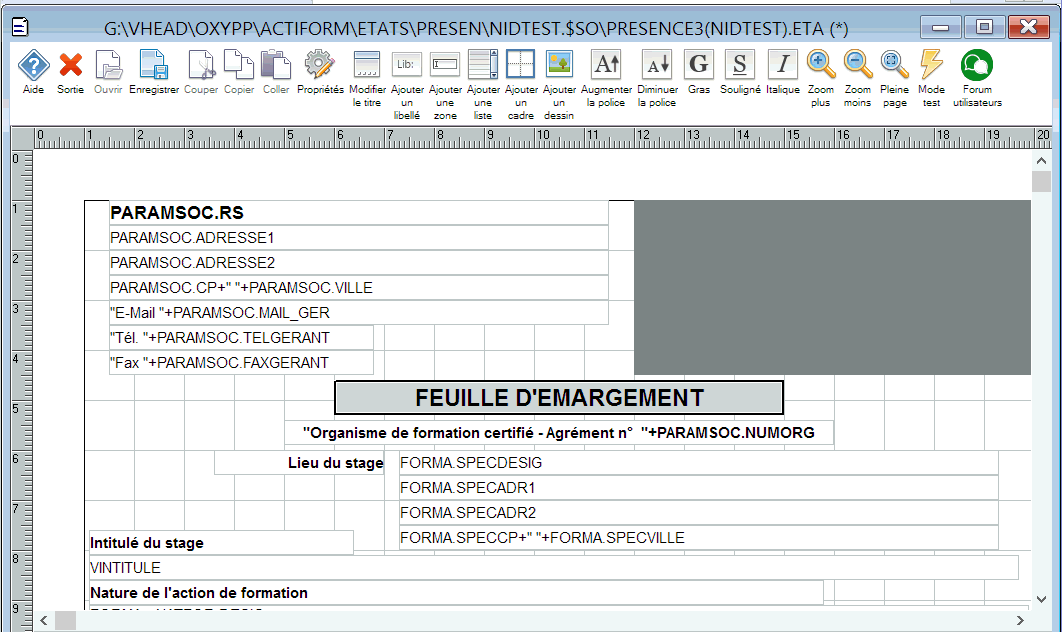The width and height of the screenshot is (1062, 632).
Task: Toggle Italique italic formatting
Action: [783, 65]
